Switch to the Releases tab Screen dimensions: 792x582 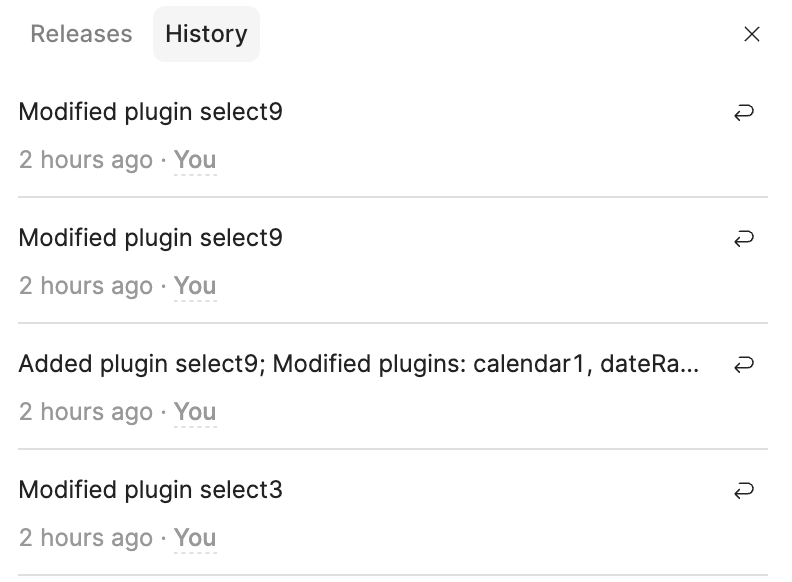pyautogui.click(x=81, y=34)
